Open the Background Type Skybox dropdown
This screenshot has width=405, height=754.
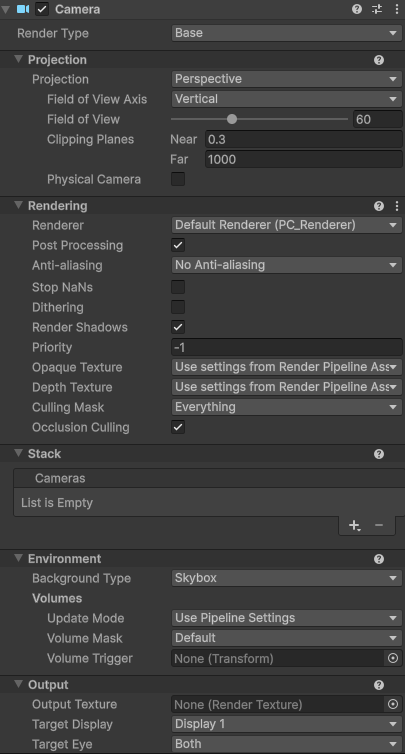(x=287, y=578)
